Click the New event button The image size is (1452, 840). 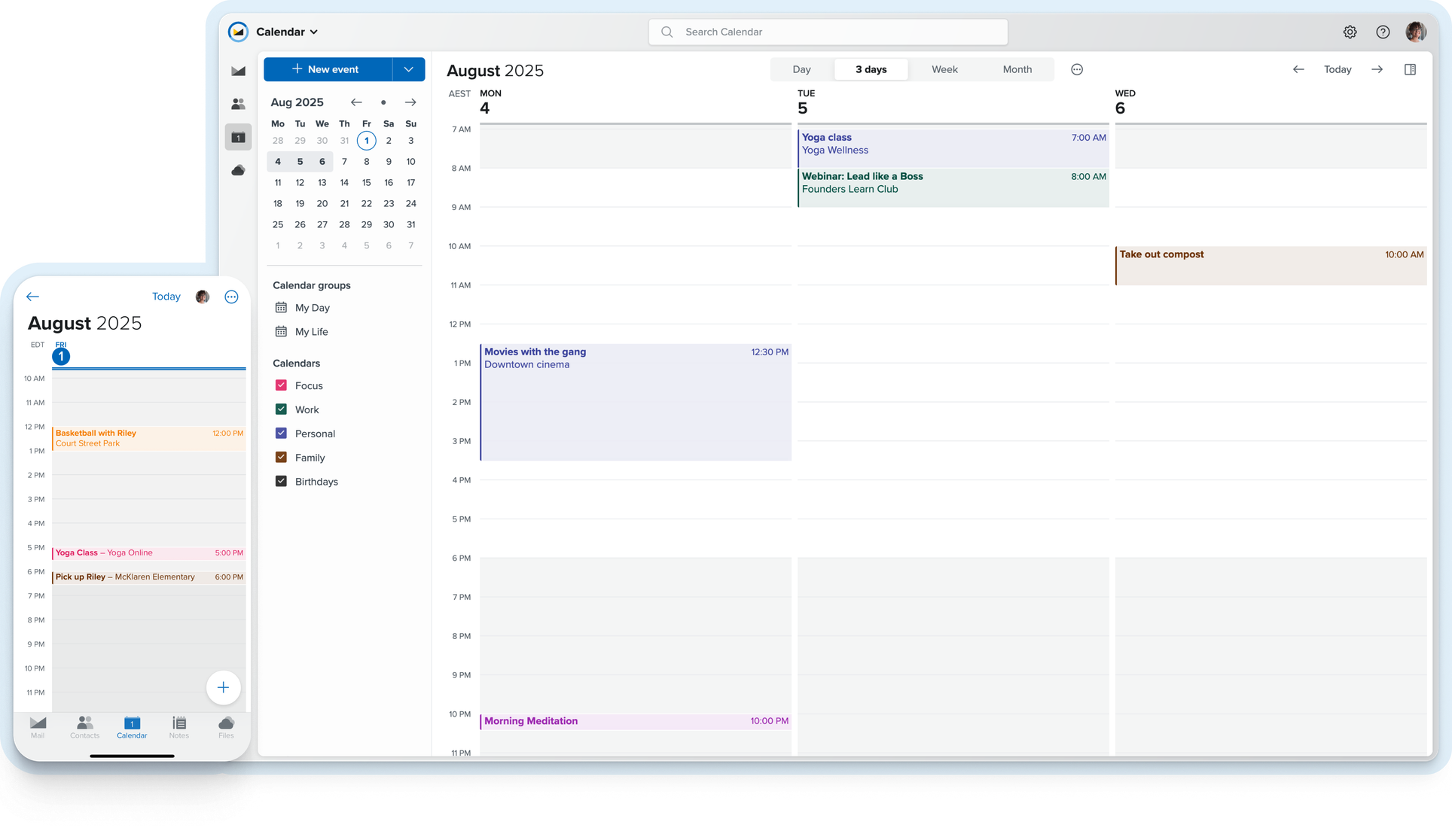328,69
